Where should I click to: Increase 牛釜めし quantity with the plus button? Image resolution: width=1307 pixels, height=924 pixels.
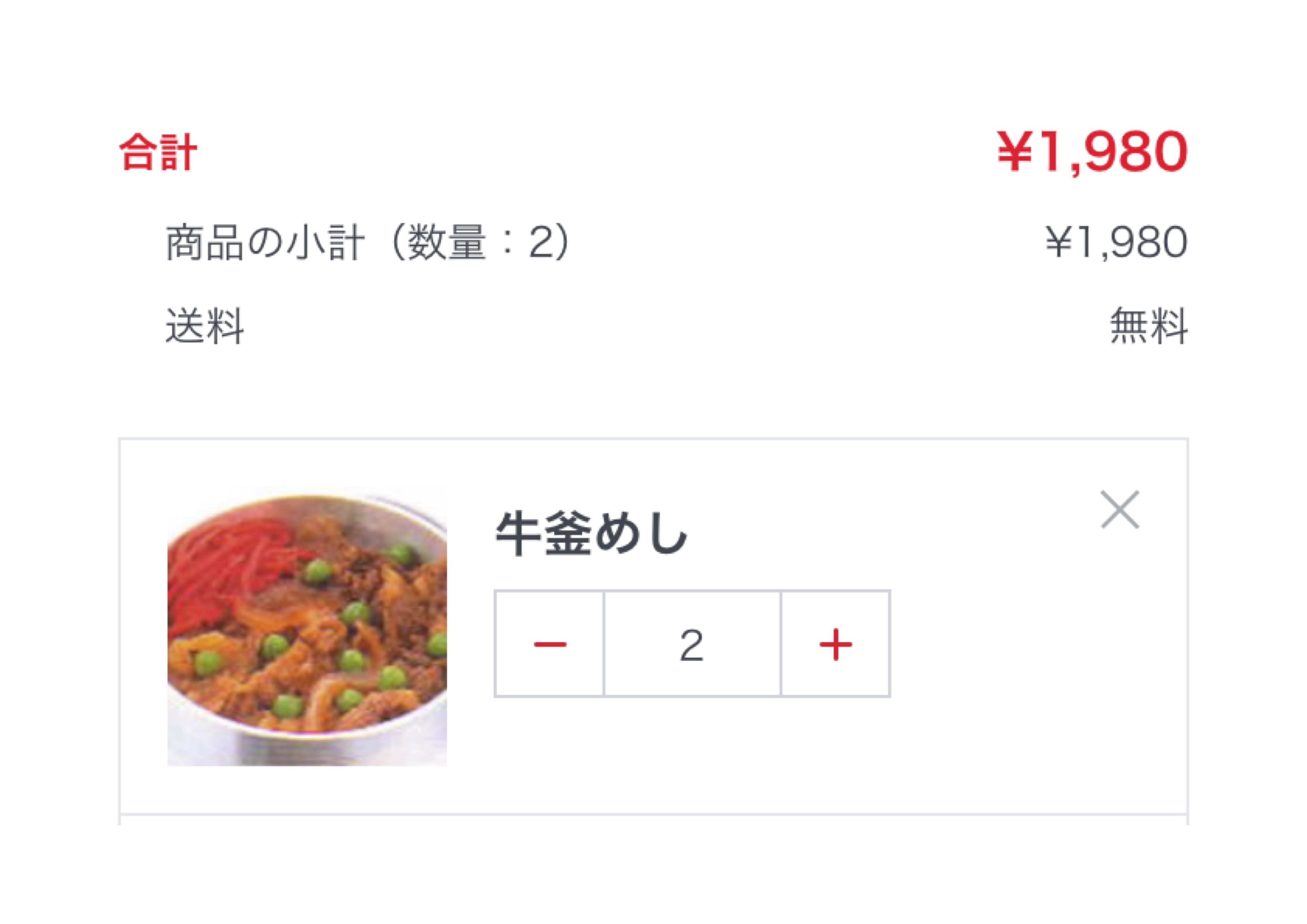tap(835, 644)
